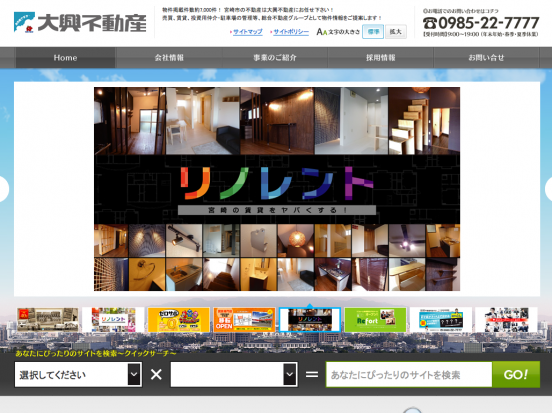Set text size to 標準
Viewport: 552px width, 413px height.
(x=373, y=32)
